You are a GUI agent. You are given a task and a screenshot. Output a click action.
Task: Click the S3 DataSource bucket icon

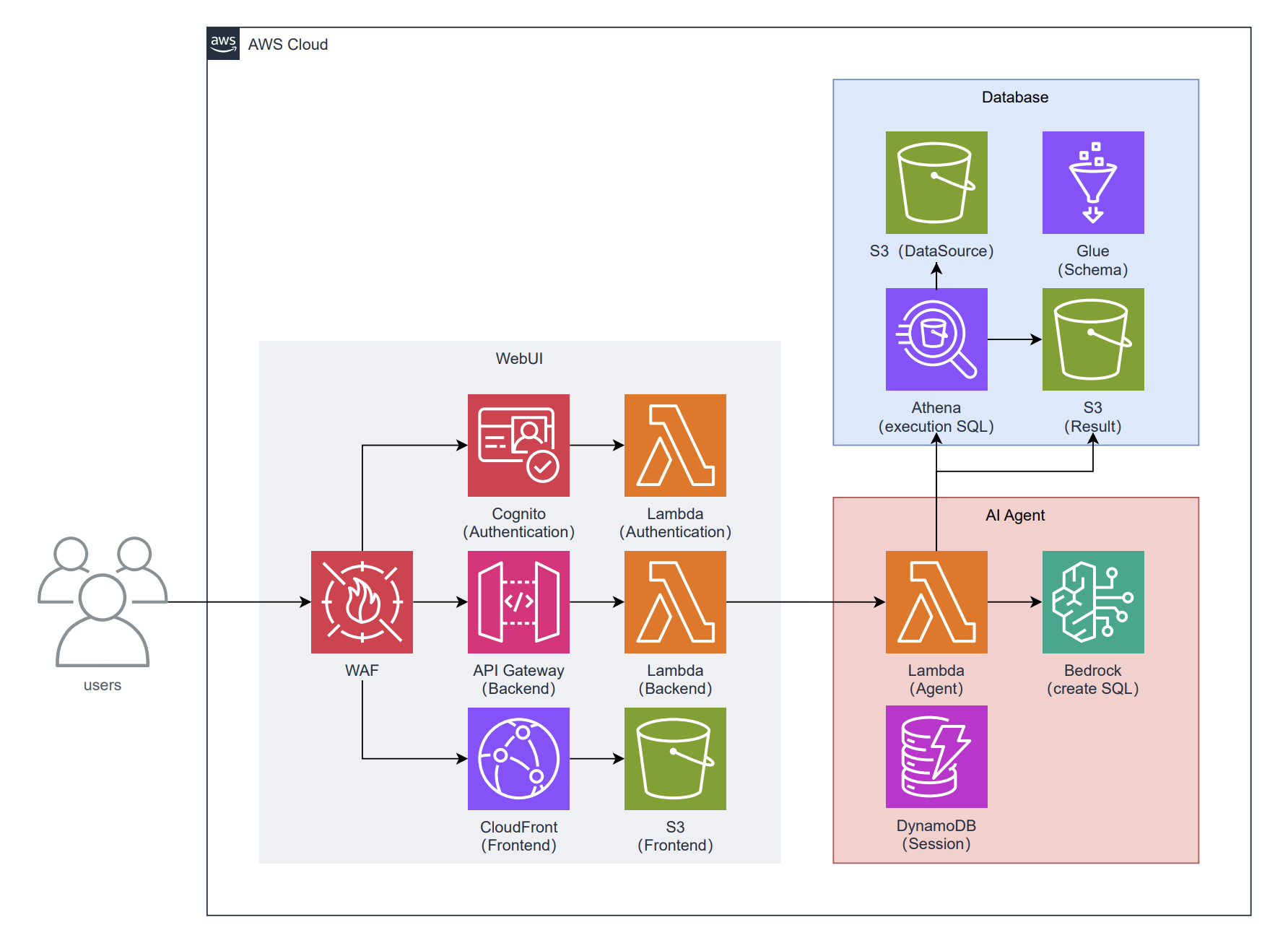[936, 182]
